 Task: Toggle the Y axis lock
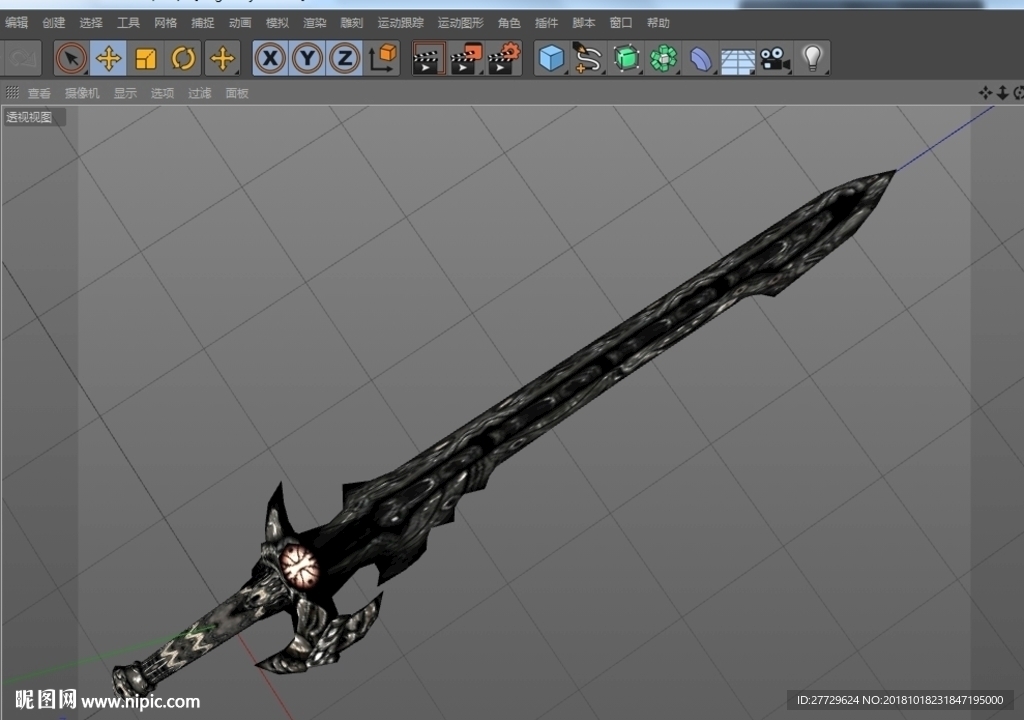[x=308, y=59]
